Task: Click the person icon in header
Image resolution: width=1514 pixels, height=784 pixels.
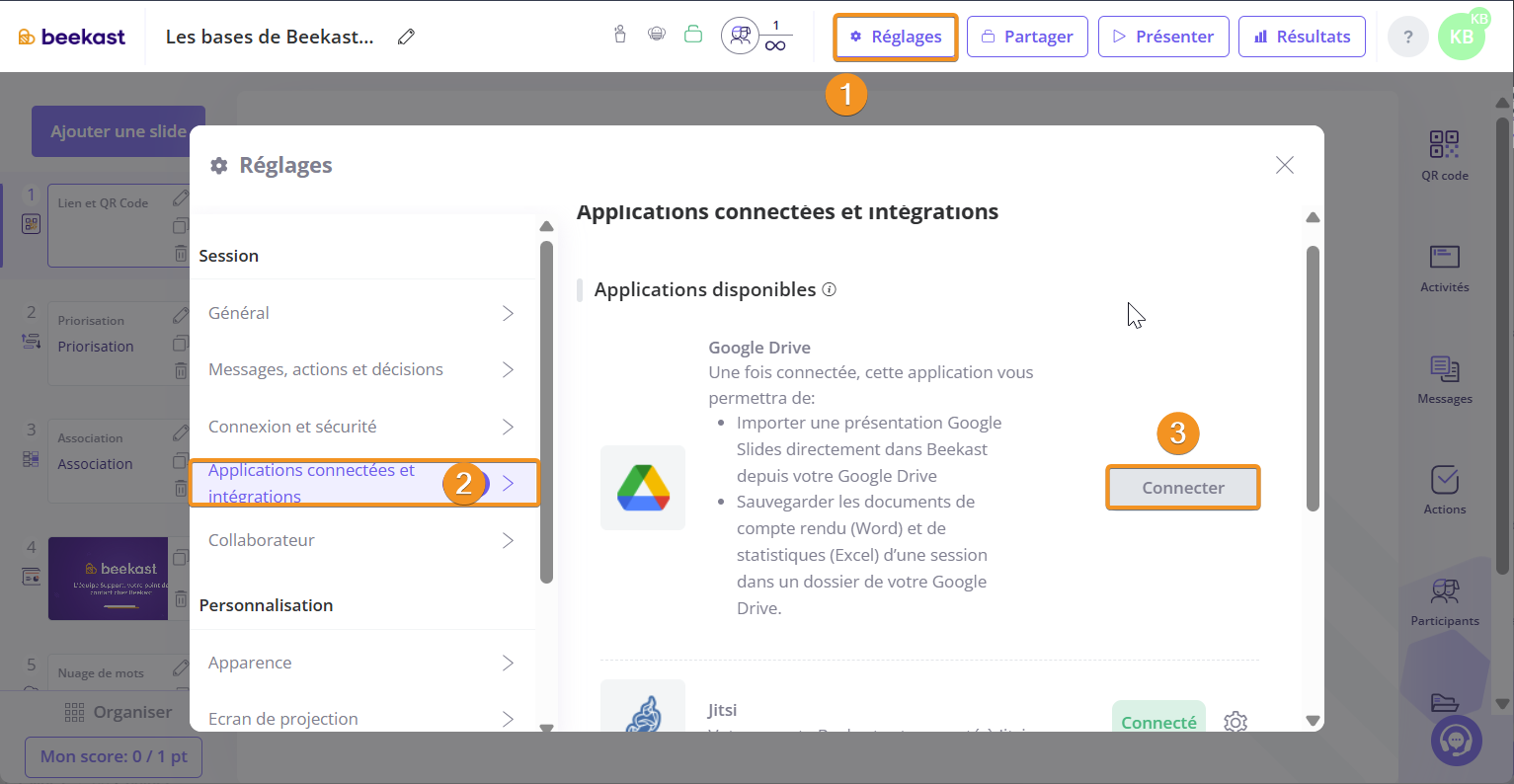Action: [620, 35]
